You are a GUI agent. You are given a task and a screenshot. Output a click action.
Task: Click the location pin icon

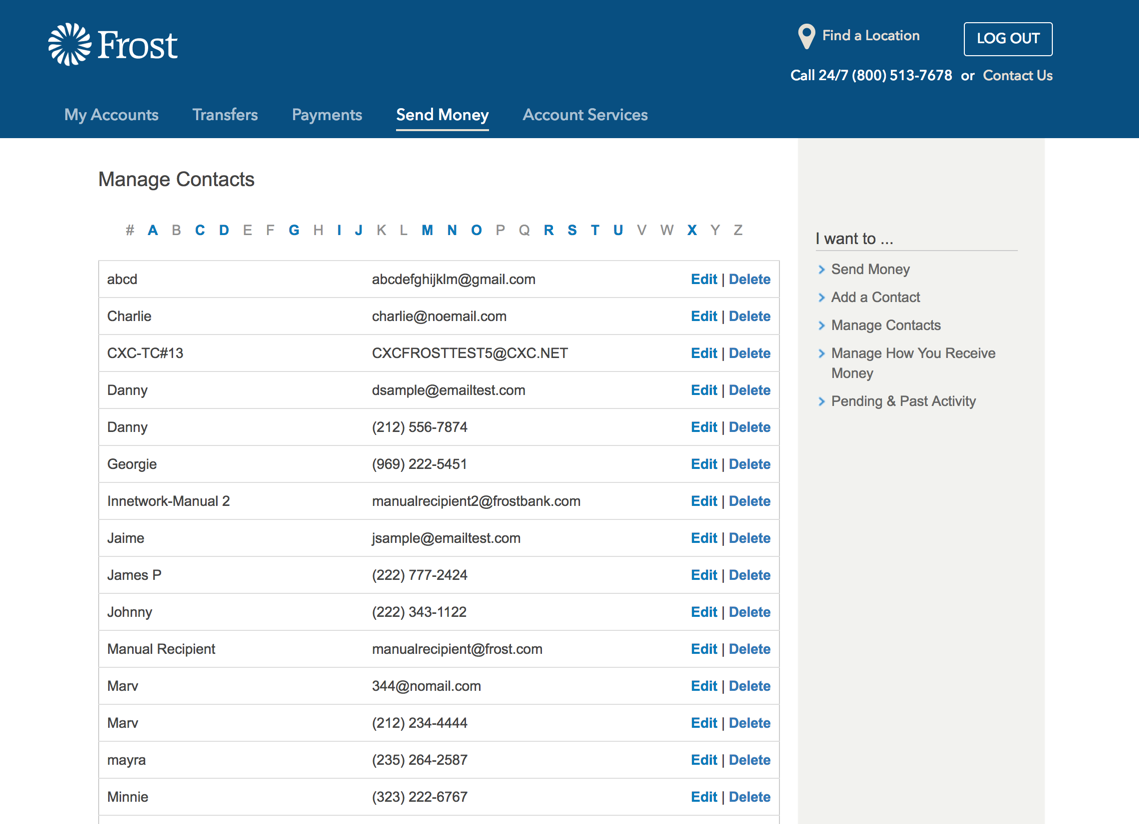(x=806, y=35)
